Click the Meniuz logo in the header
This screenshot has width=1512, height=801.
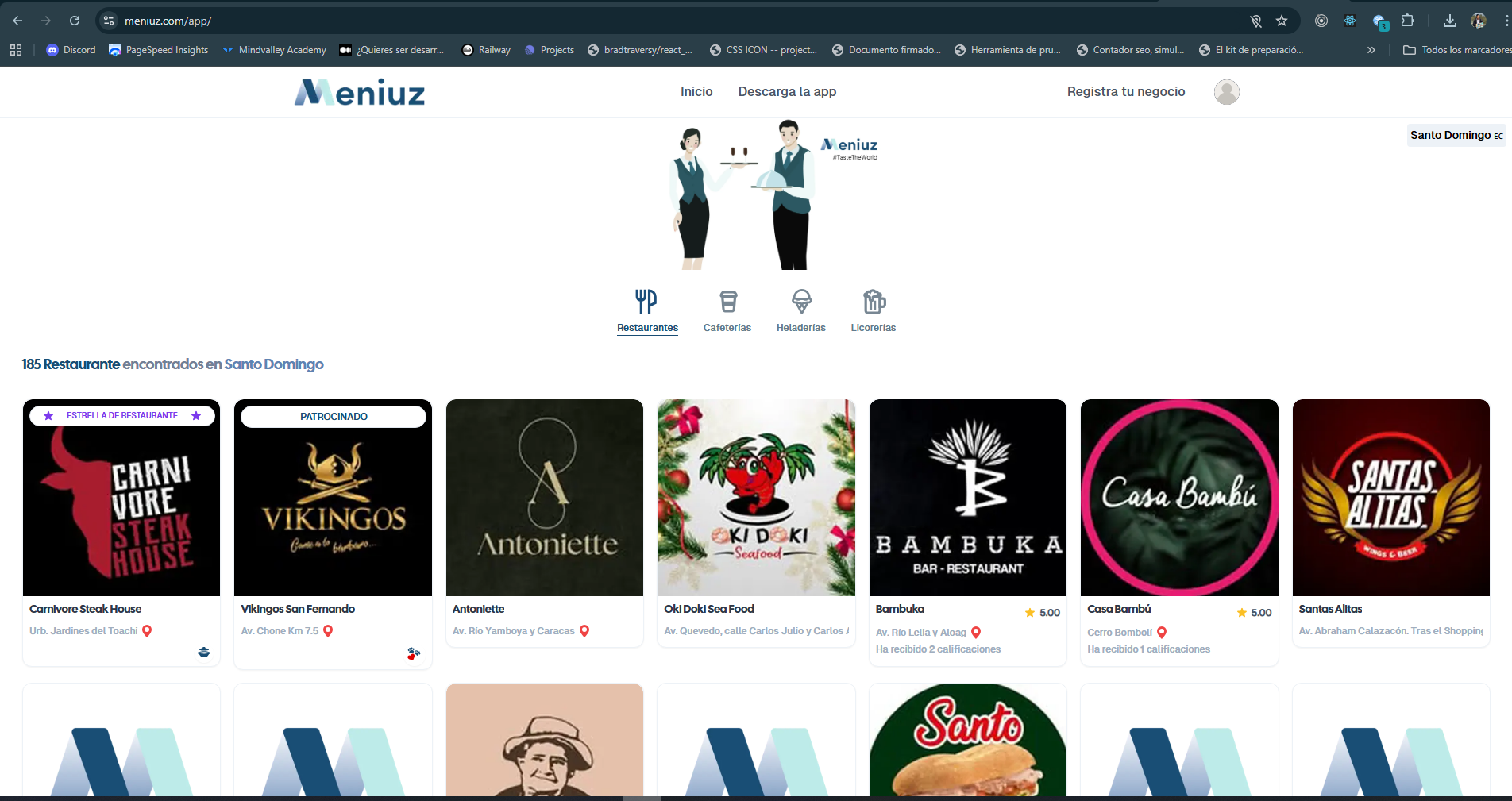click(x=359, y=91)
